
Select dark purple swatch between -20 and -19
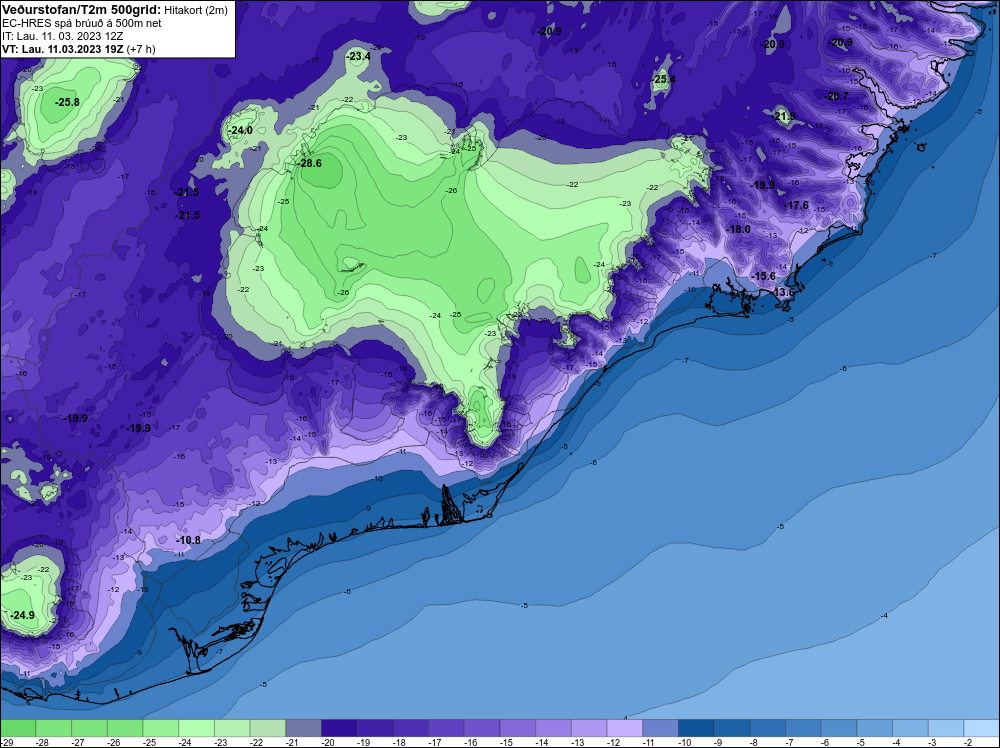(339, 728)
